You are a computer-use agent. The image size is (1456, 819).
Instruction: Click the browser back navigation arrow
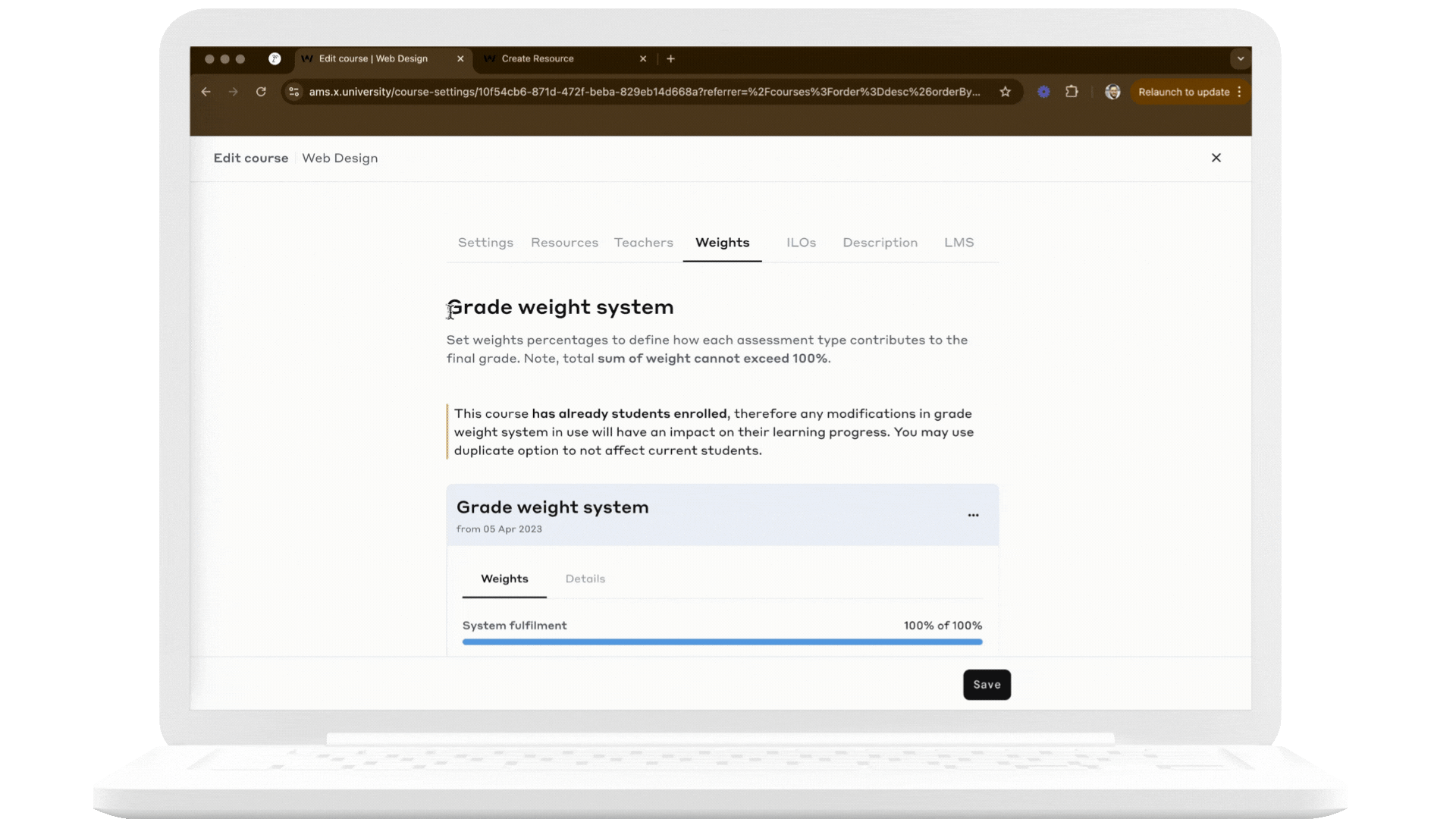click(x=206, y=92)
